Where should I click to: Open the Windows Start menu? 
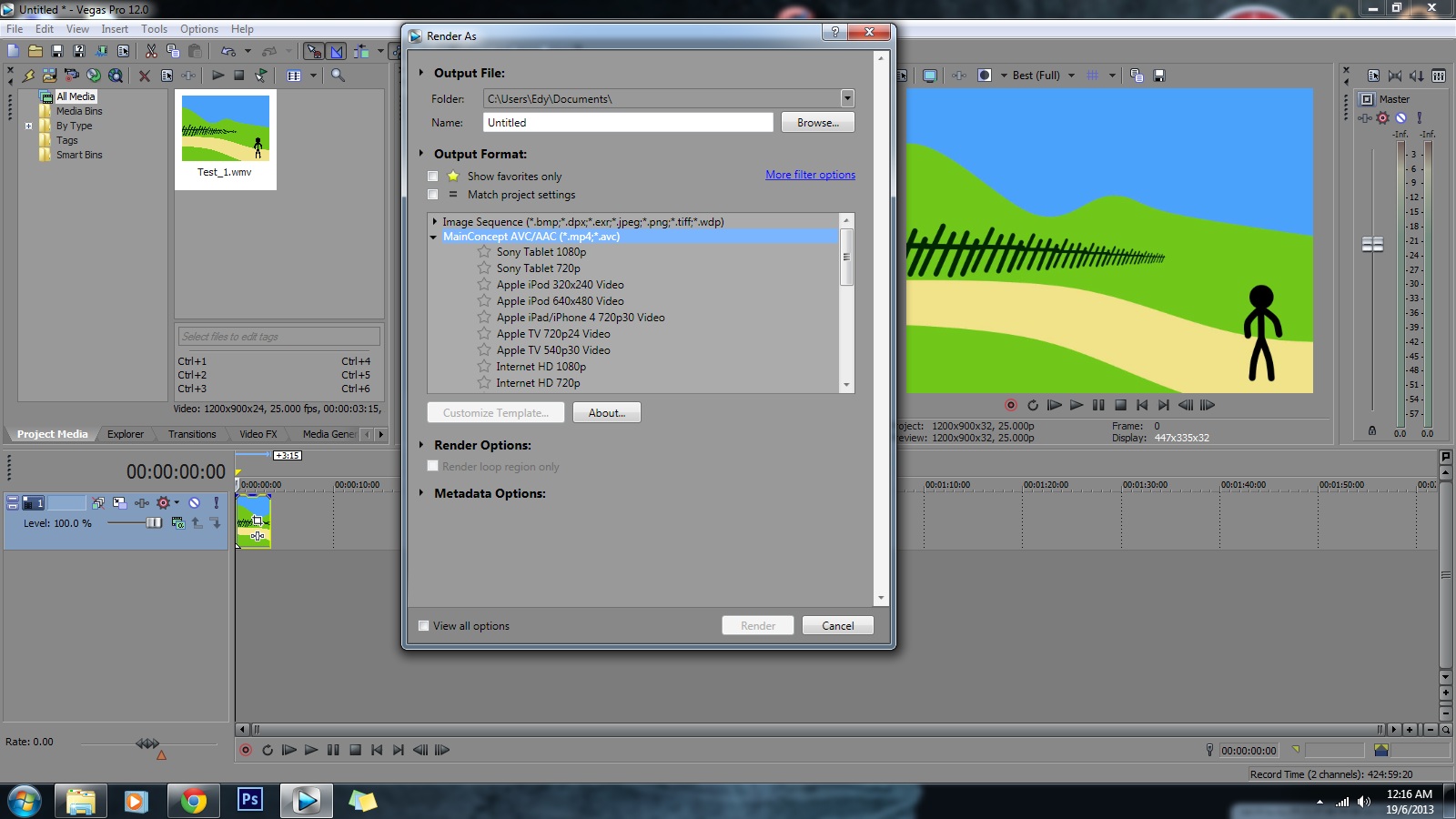24,801
